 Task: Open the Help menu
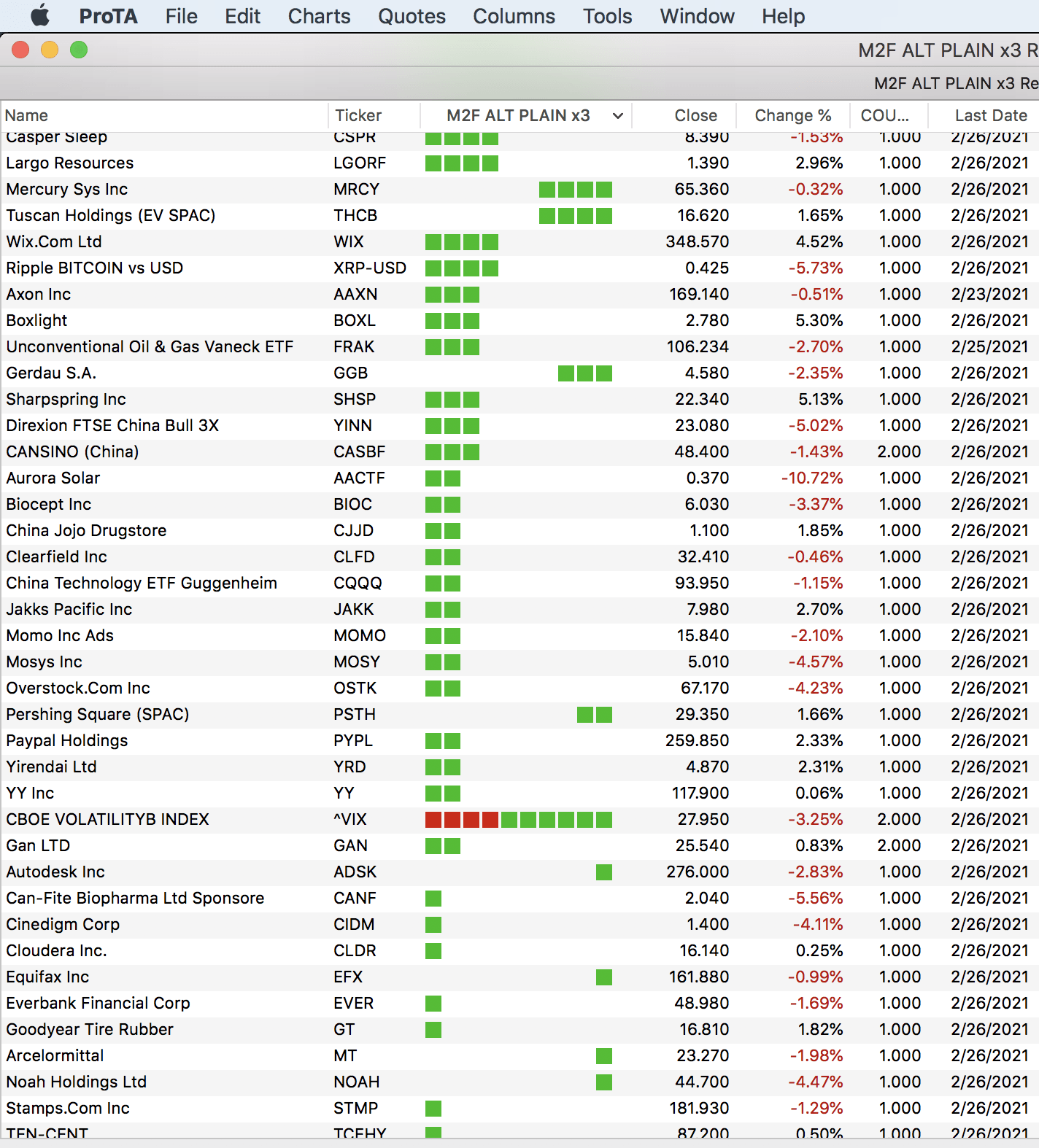pos(783,16)
